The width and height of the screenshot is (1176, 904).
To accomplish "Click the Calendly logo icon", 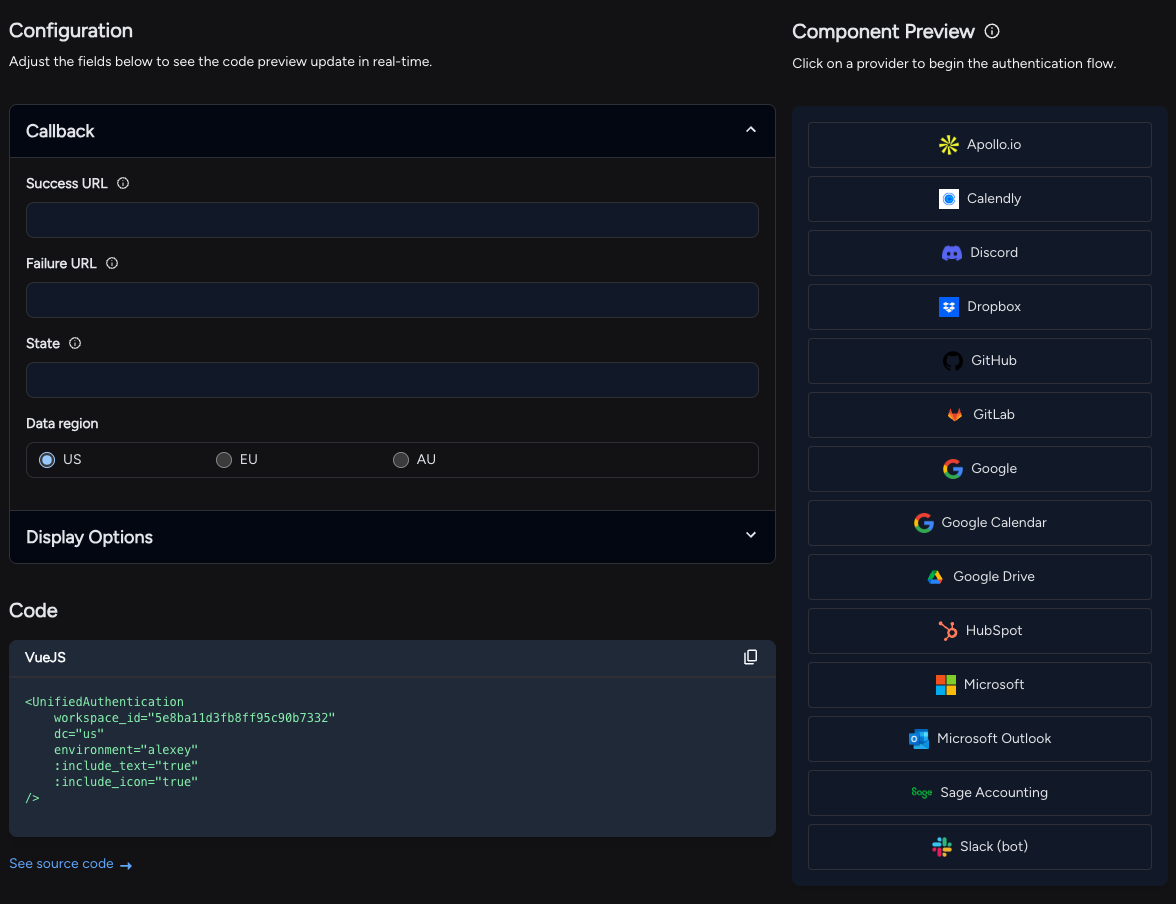I will pos(949,199).
